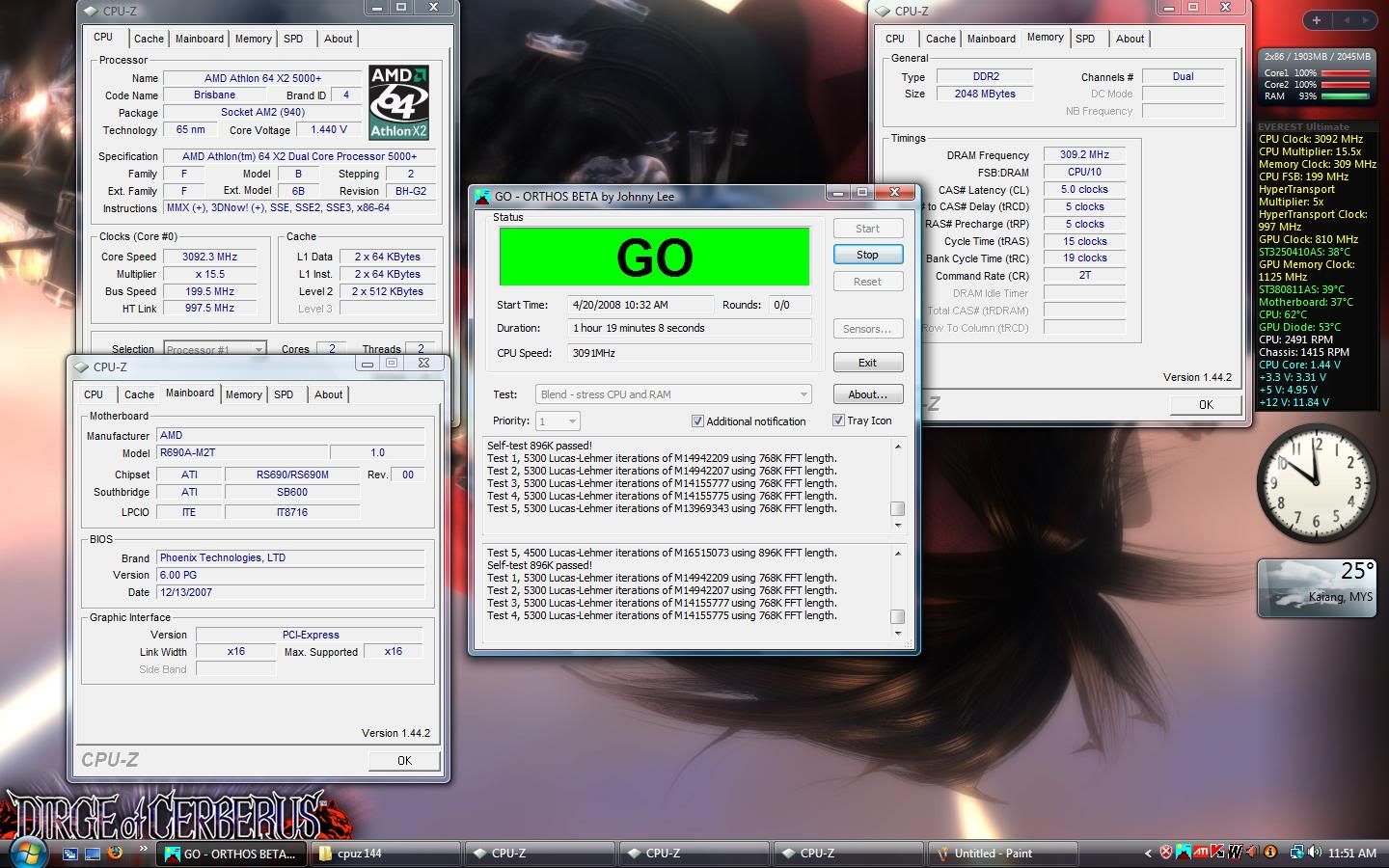Click the Core Speed value 3092.3 MHz
Image resolution: width=1389 pixels, height=868 pixels.
coord(209,257)
